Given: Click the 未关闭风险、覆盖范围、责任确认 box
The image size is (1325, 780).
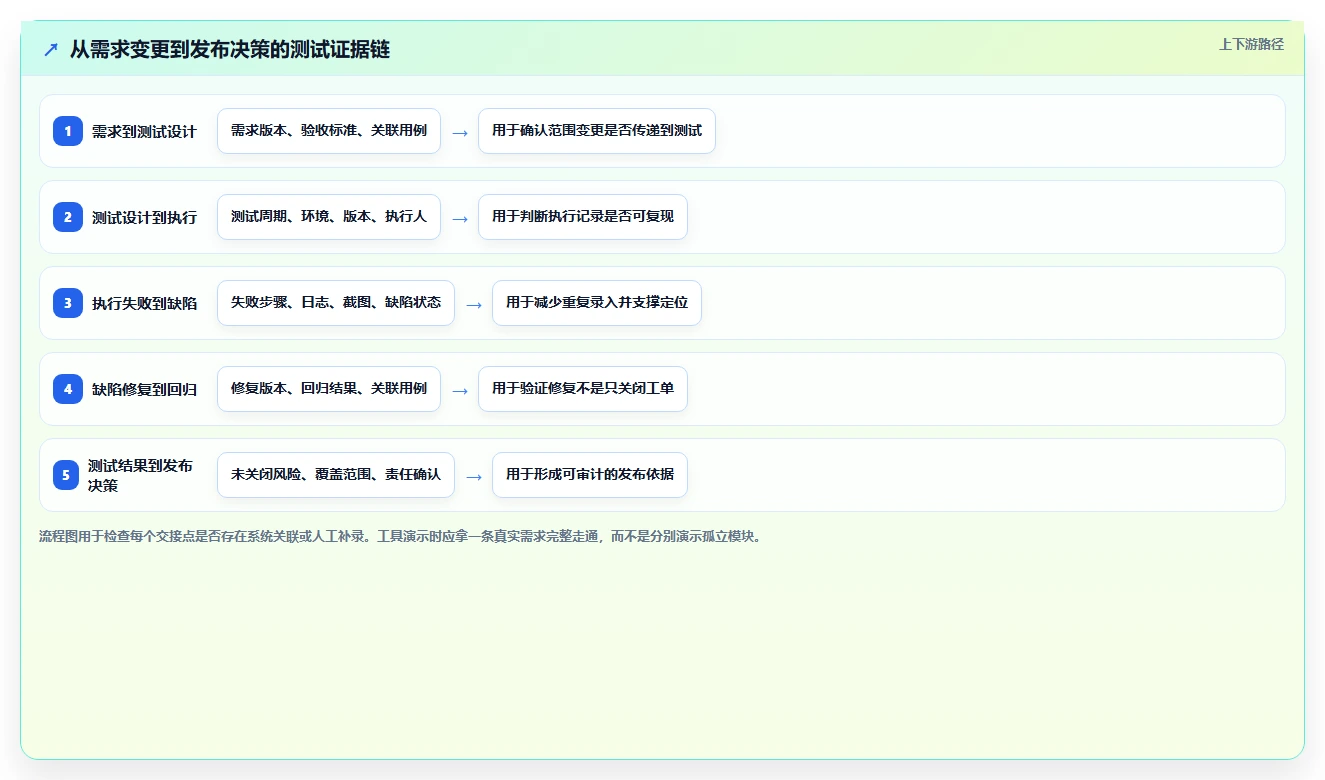Looking at the screenshot, I should (x=336, y=475).
